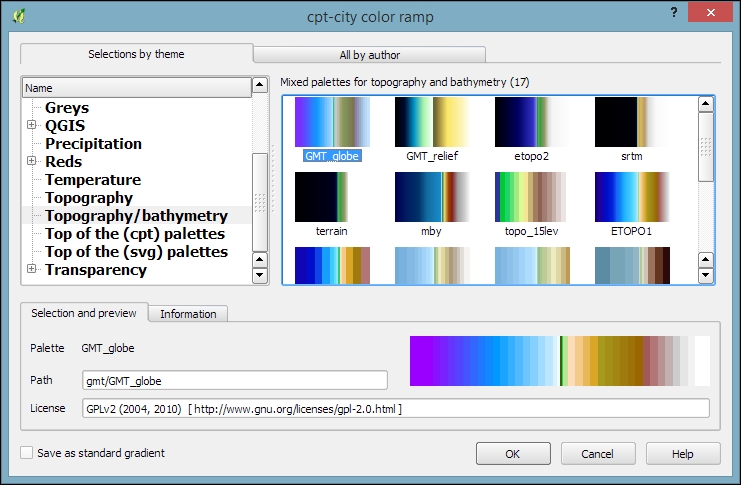The image size is (741, 485).
Task: Click palette list scrollbar thumb
Action: click(x=706, y=147)
